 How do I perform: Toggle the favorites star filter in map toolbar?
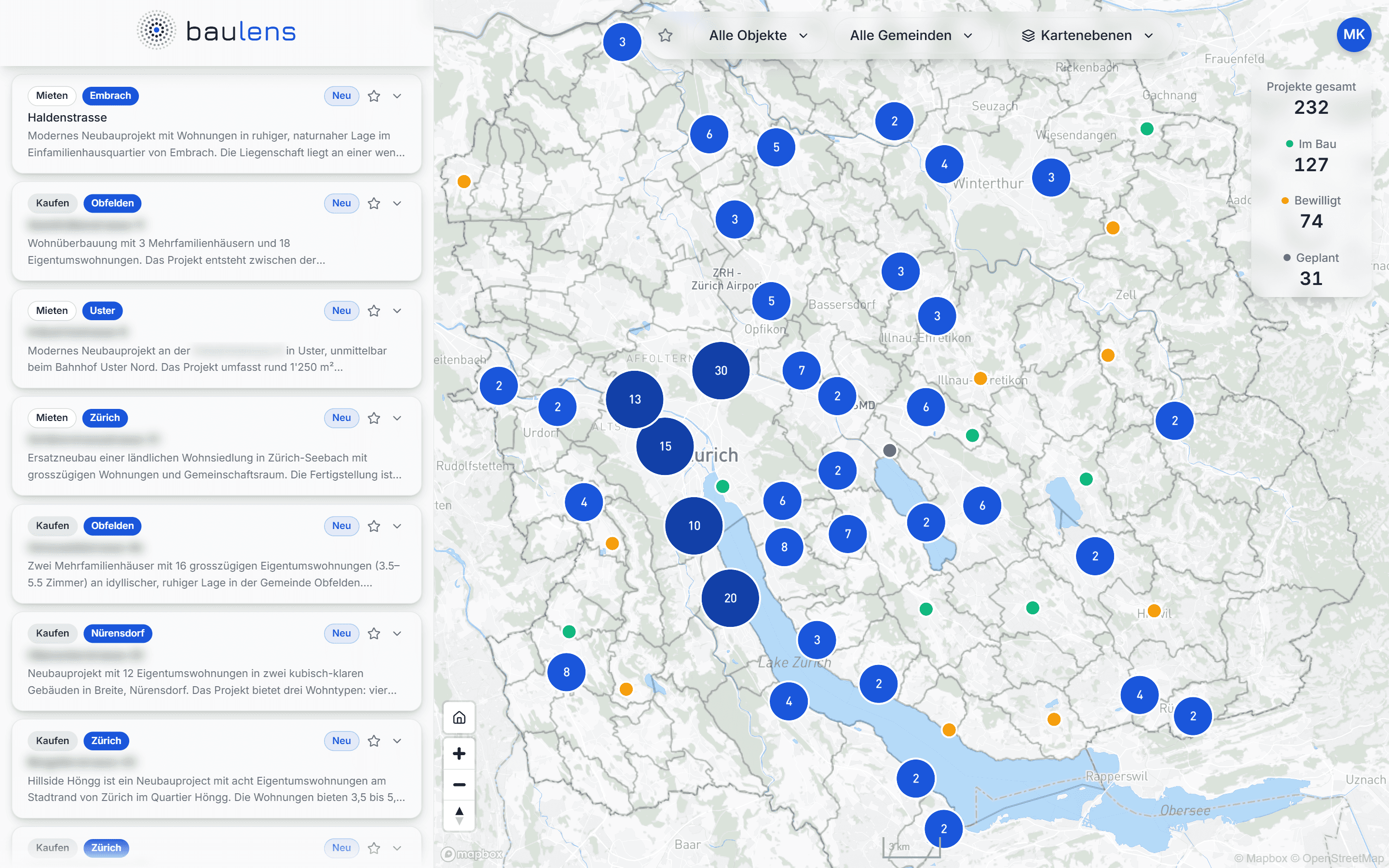point(665,36)
